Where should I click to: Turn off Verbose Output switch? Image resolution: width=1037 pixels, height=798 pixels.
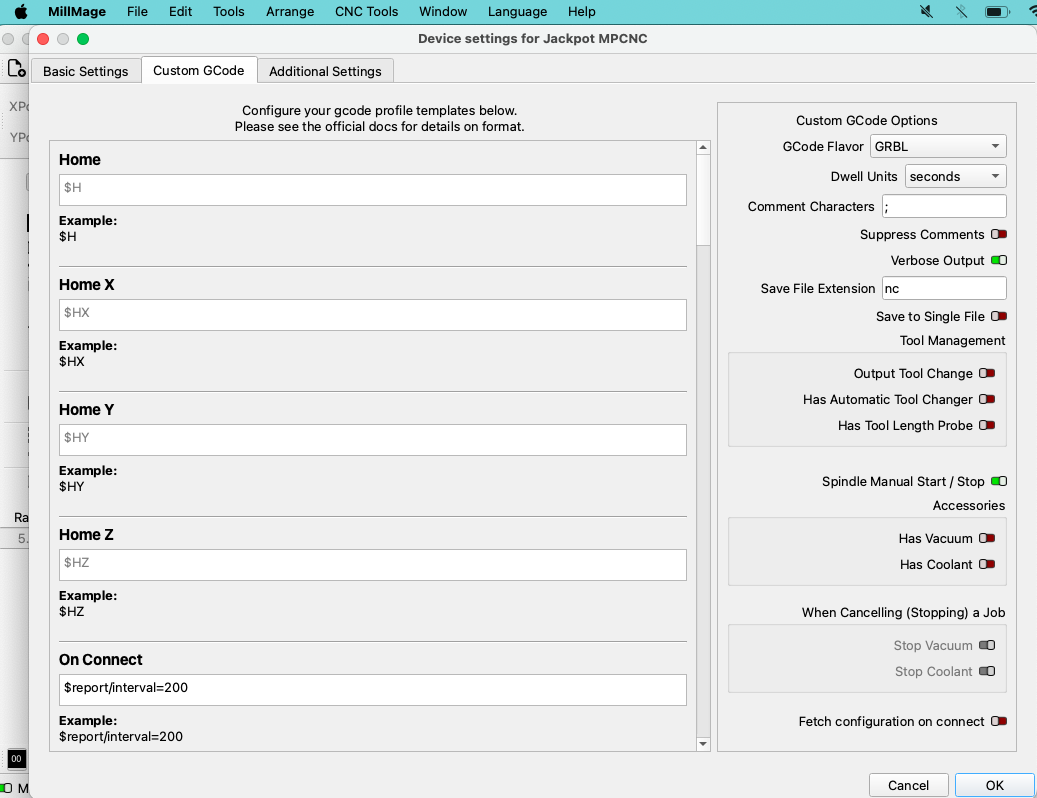[x=998, y=261]
